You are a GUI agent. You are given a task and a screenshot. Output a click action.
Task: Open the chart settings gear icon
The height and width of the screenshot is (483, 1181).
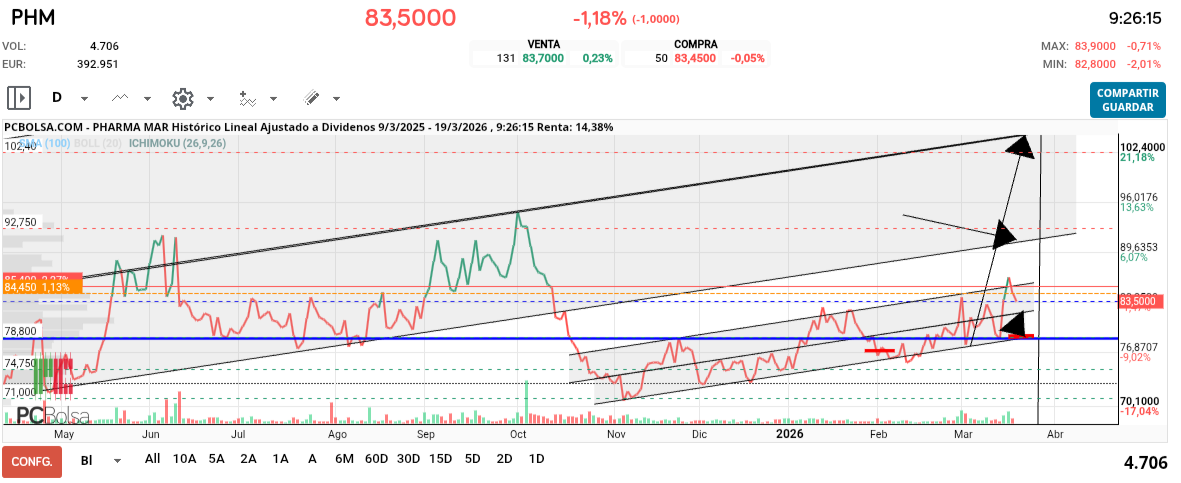click(183, 98)
